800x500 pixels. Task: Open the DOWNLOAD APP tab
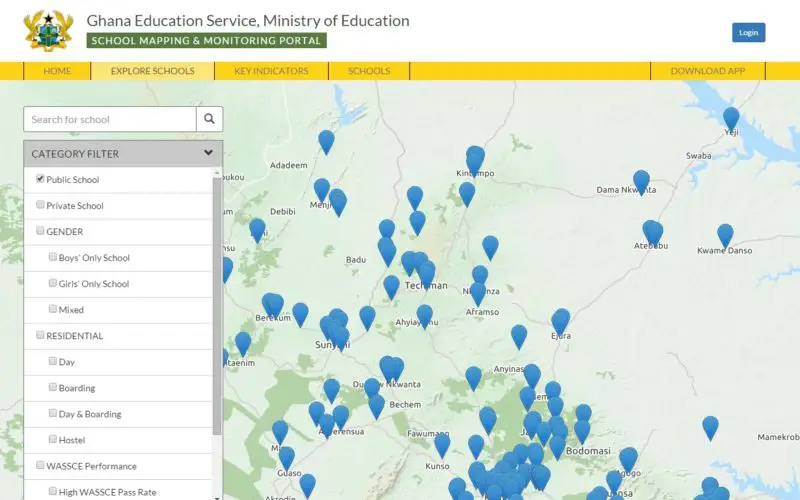(708, 71)
